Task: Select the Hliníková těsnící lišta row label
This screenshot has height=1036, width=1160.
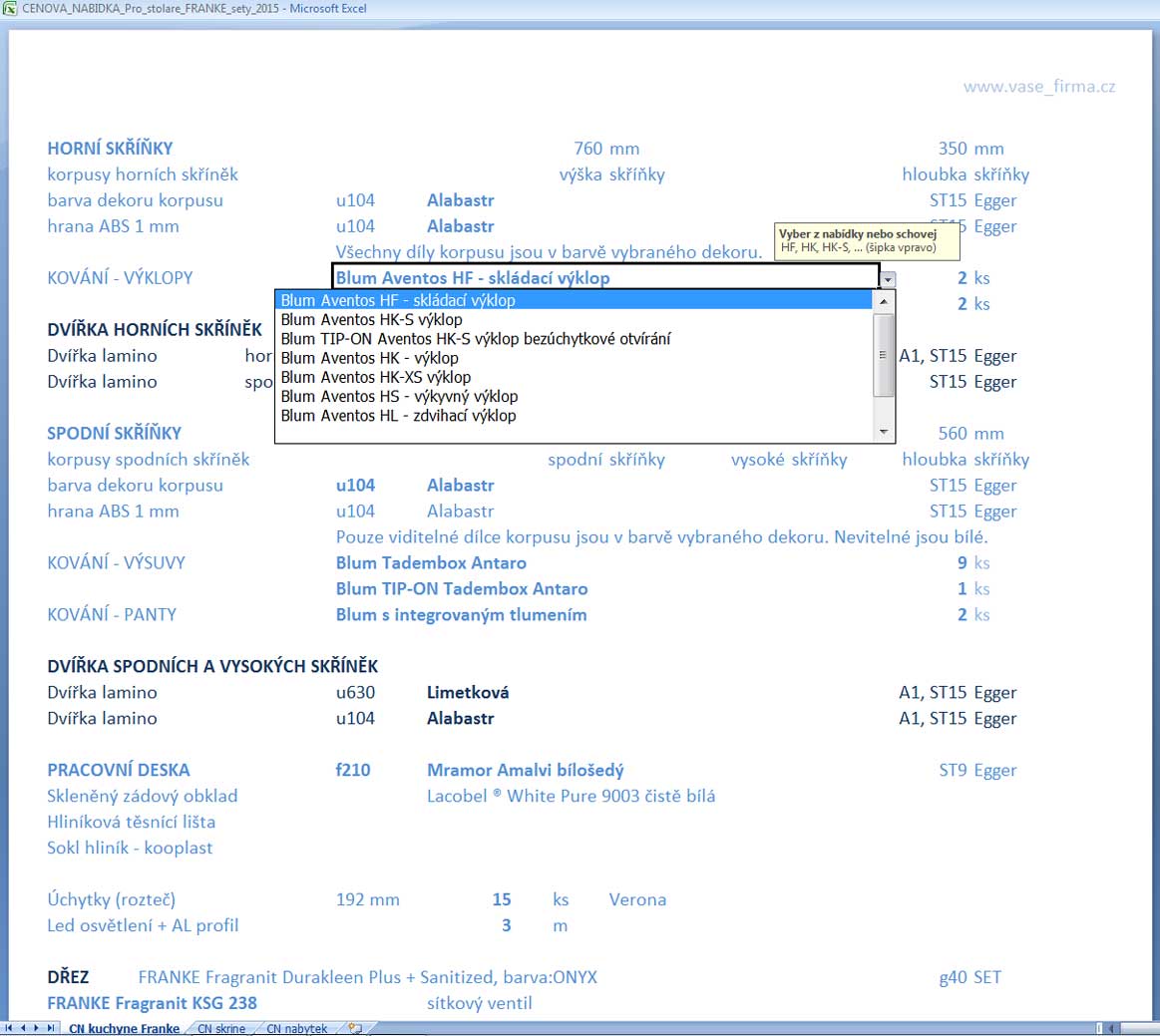Action: (x=132, y=822)
